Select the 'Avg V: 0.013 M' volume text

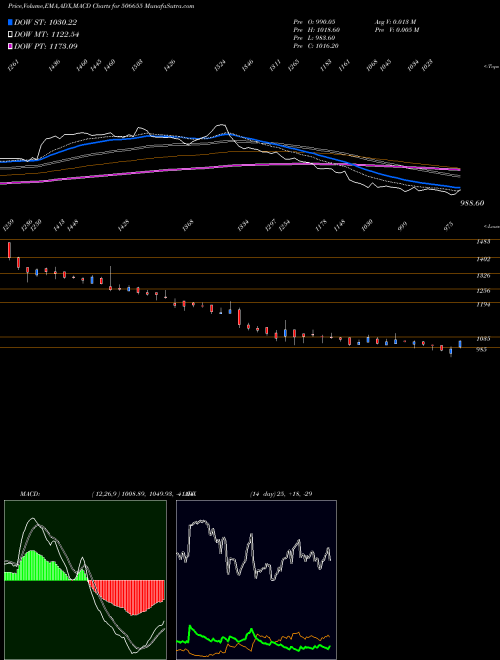395,22
